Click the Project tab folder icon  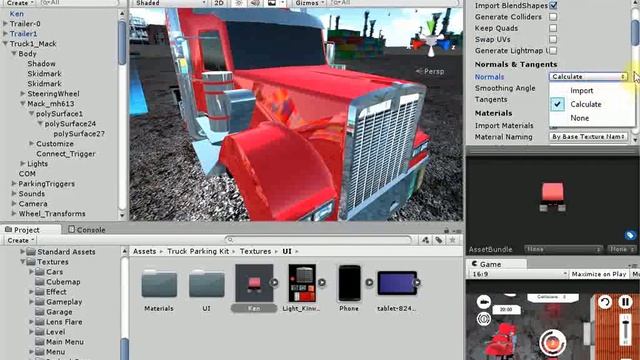point(8,230)
